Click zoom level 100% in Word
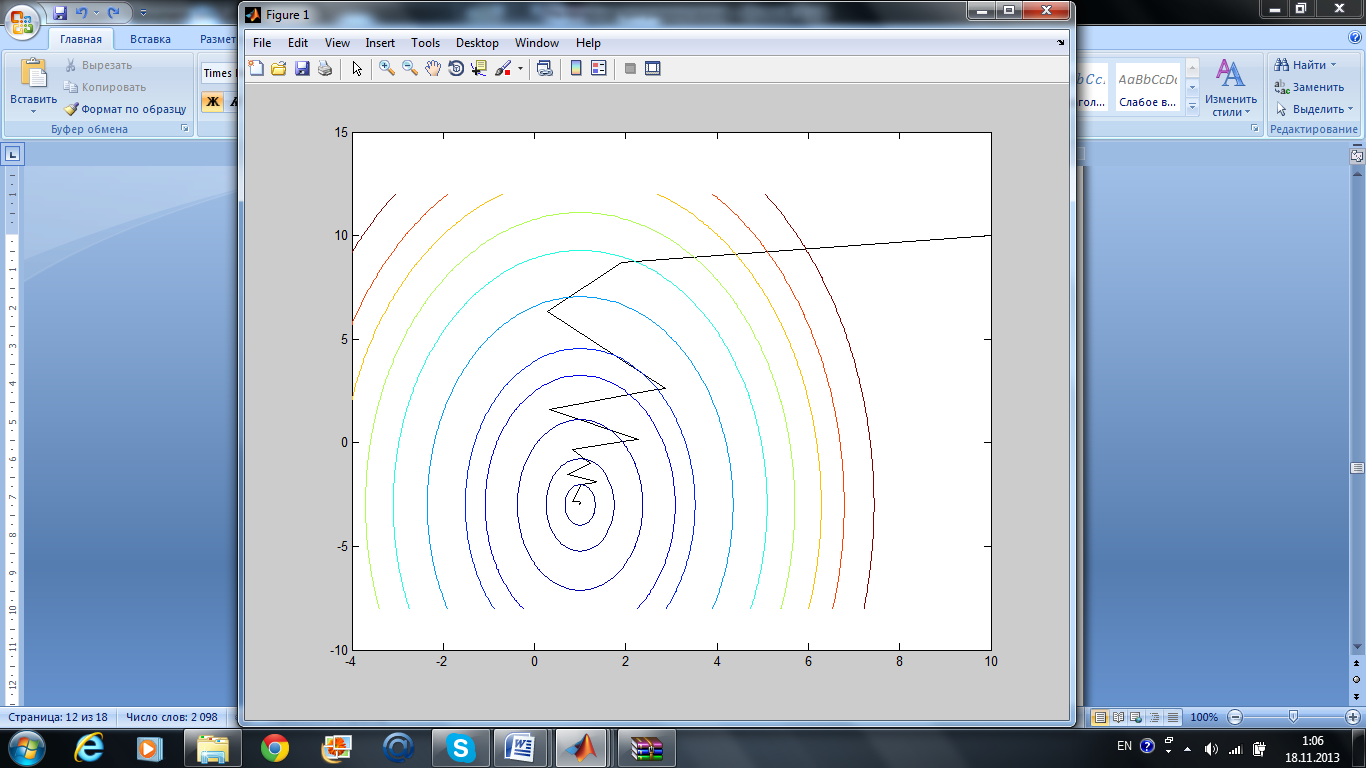Viewport: 1366px width, 768px height. point(1204,717)
